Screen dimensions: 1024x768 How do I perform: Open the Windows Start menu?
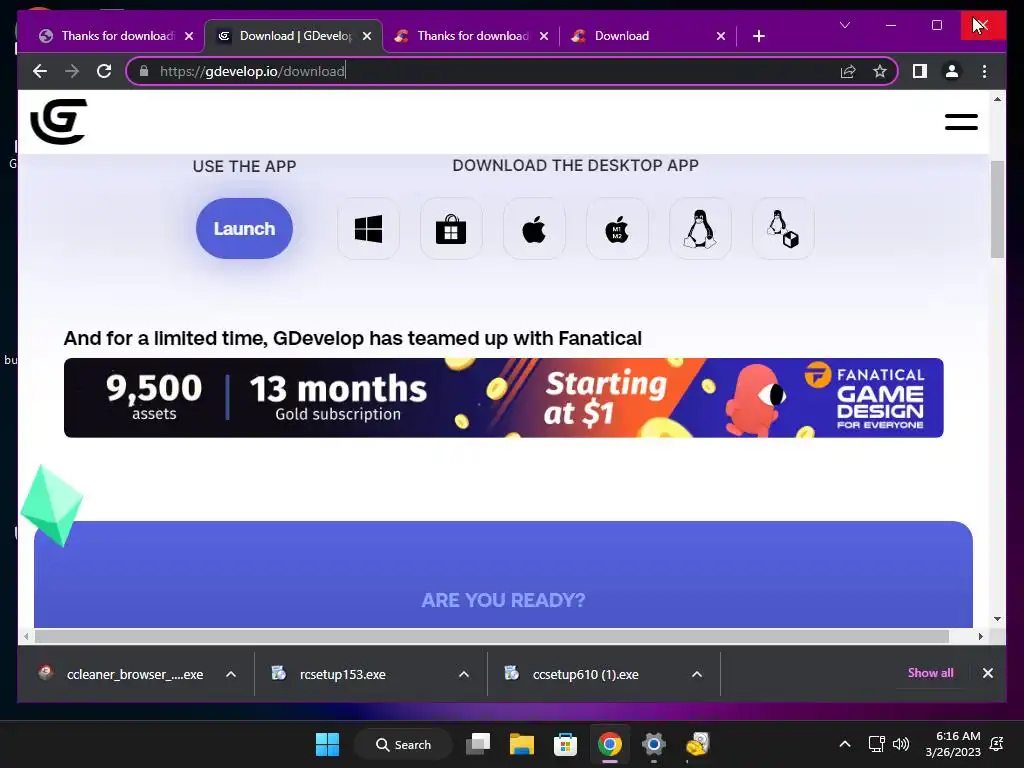click(327, 744)
